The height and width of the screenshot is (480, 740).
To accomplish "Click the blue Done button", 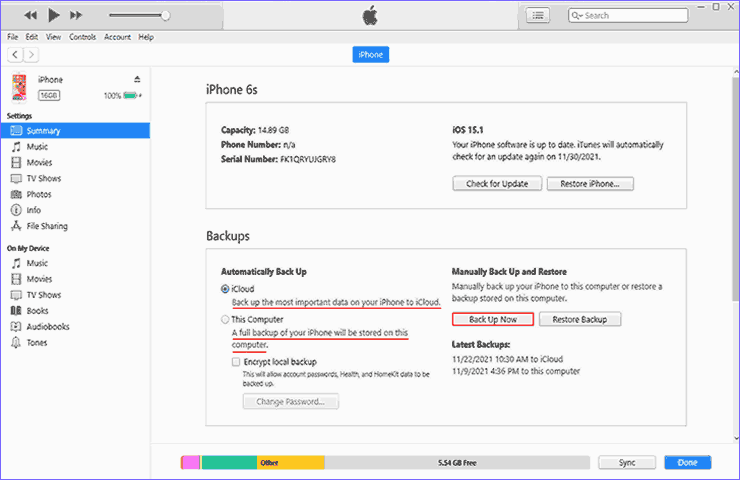I will 688,463.
